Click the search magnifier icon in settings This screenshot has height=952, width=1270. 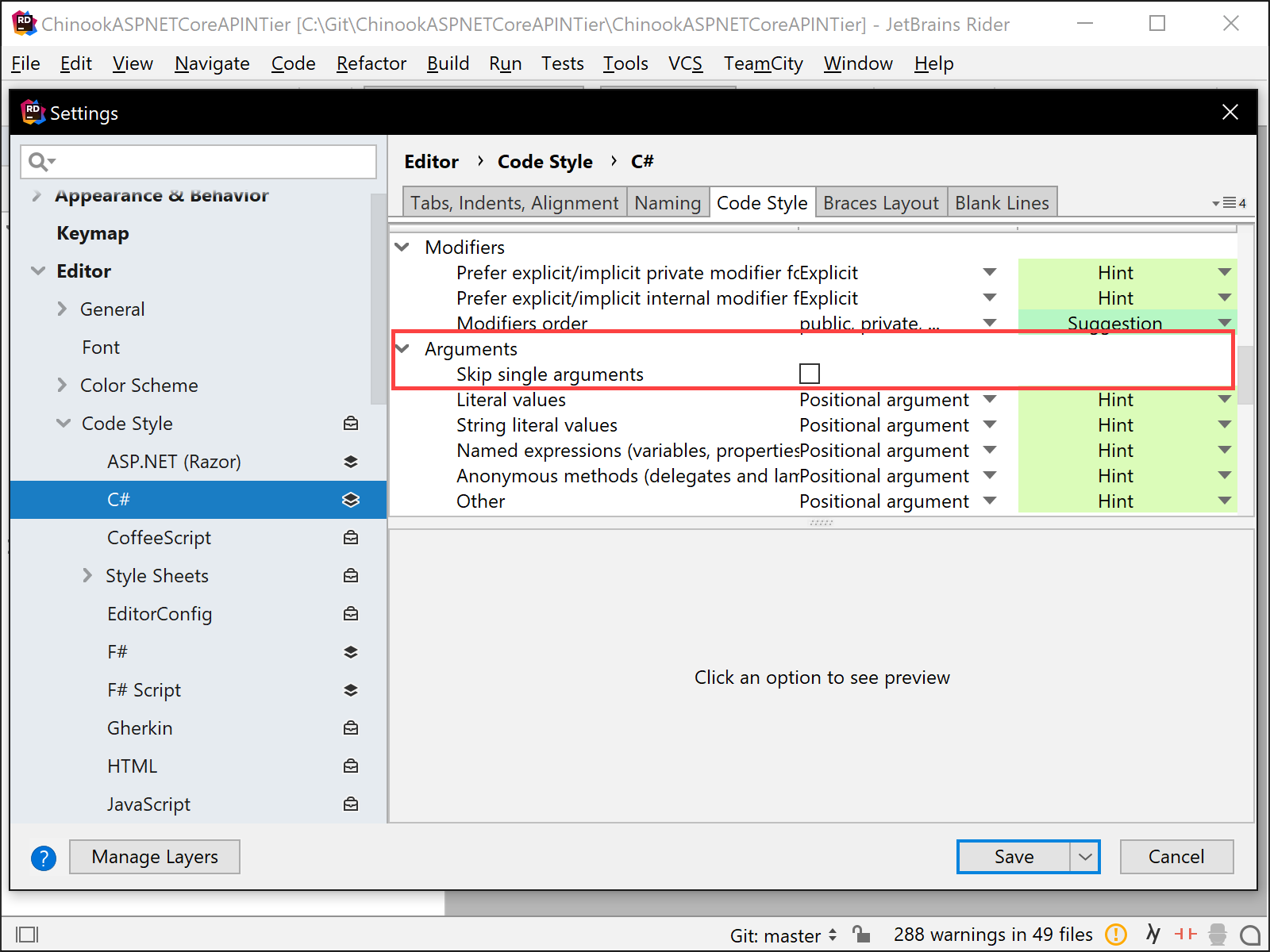tap(40, 162)
